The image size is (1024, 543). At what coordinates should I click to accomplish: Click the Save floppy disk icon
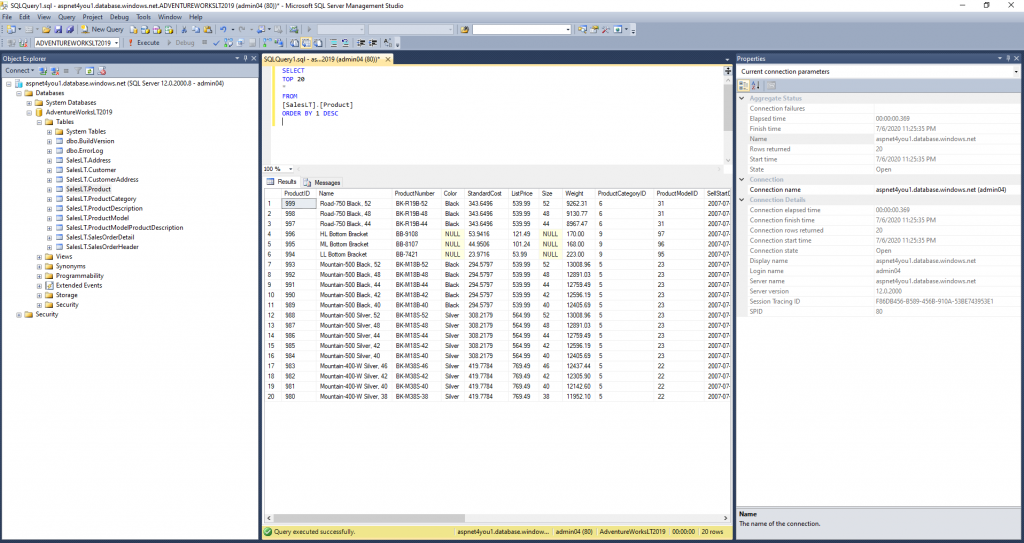(58, 29)
